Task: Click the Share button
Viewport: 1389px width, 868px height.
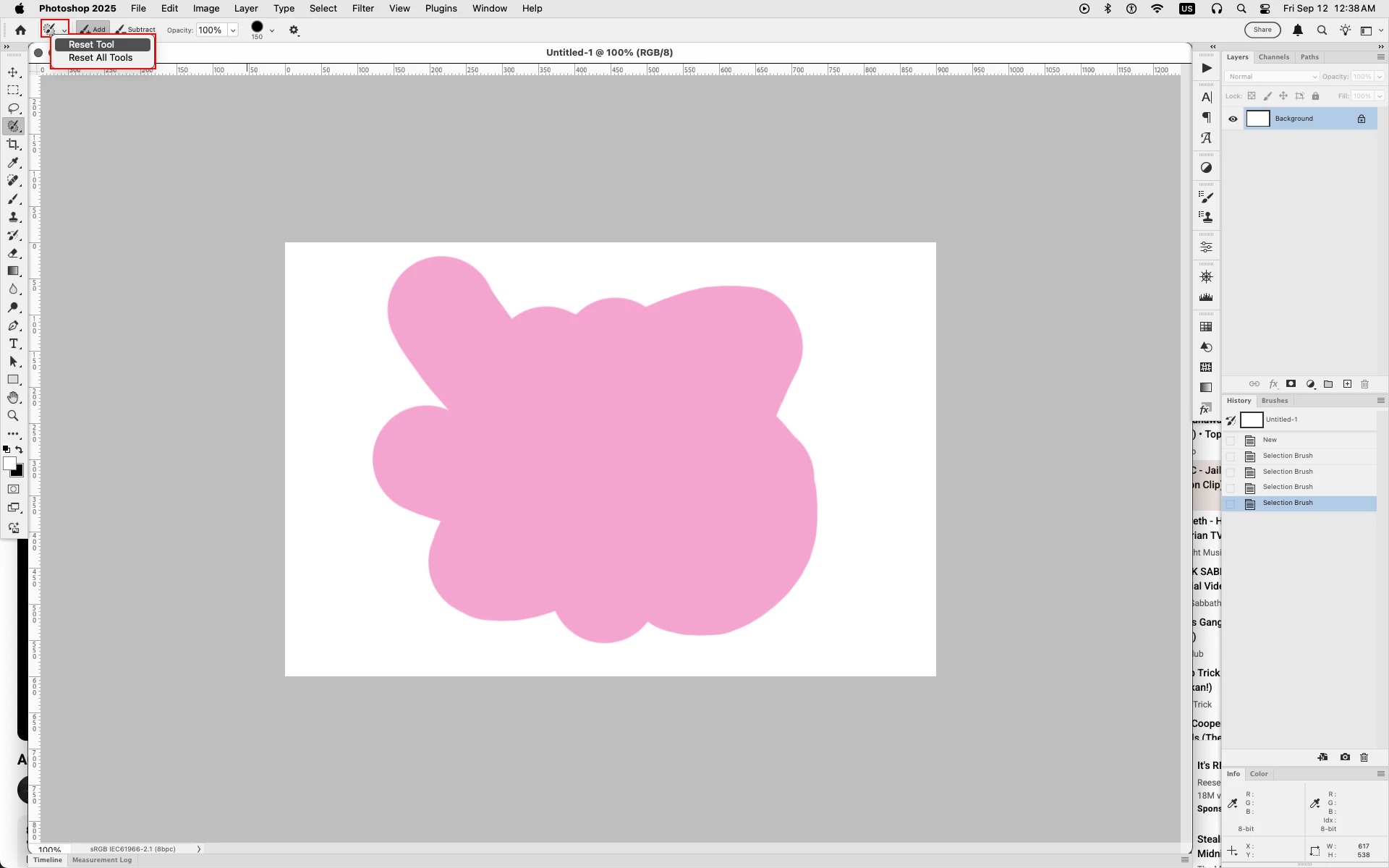Action: (x=1262, y=30)
